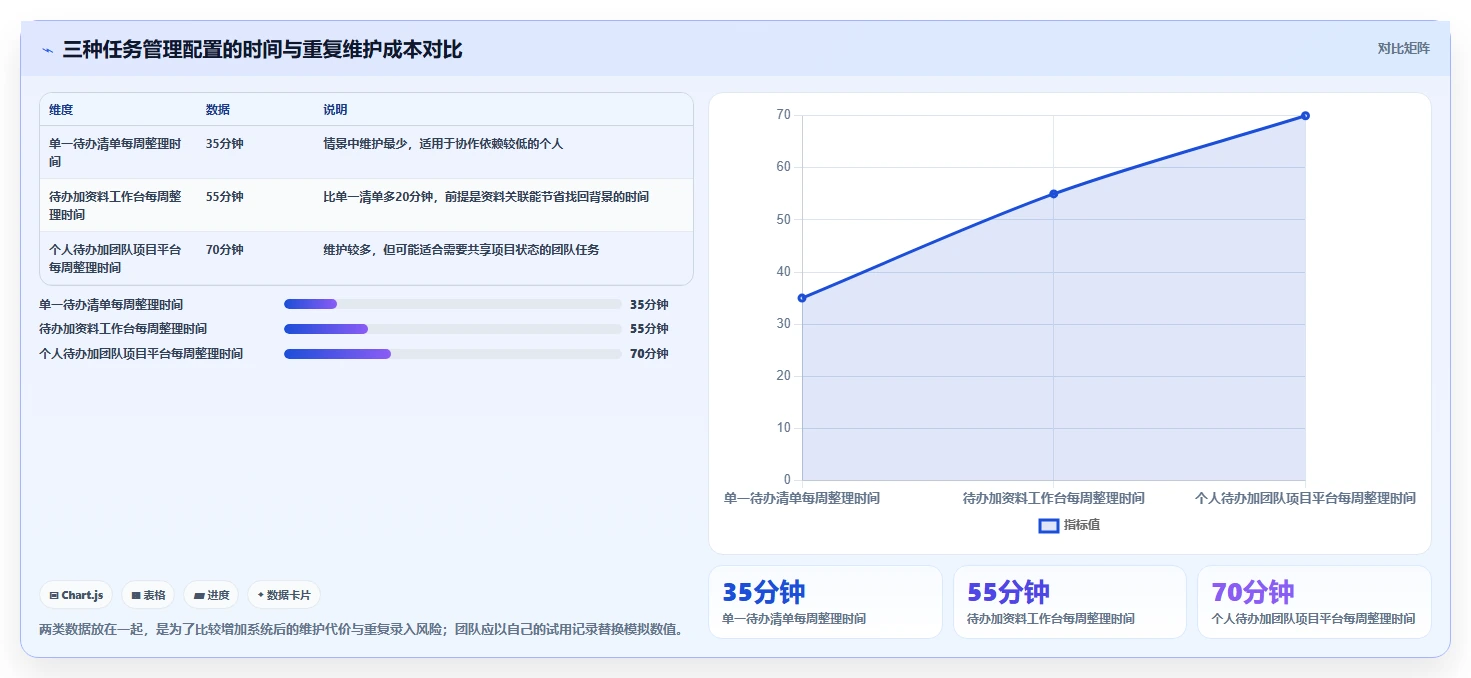Click the 70分钟 label beside progress bar
This screenshot has width=1471, height=678.
tap(649, 354)
